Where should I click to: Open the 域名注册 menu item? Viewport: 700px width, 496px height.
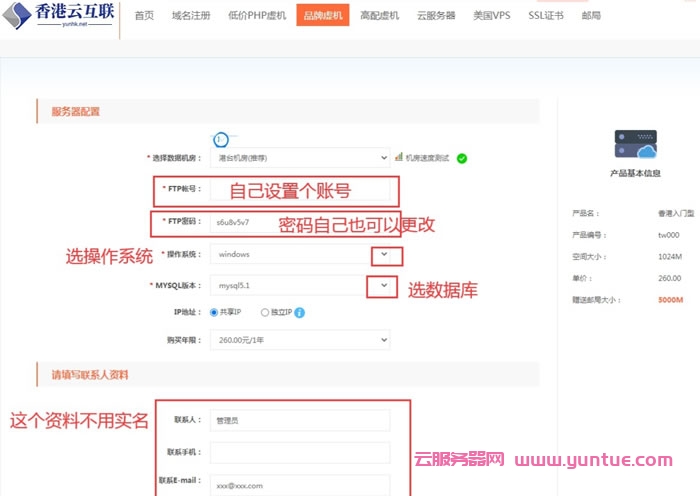[191, 16]
